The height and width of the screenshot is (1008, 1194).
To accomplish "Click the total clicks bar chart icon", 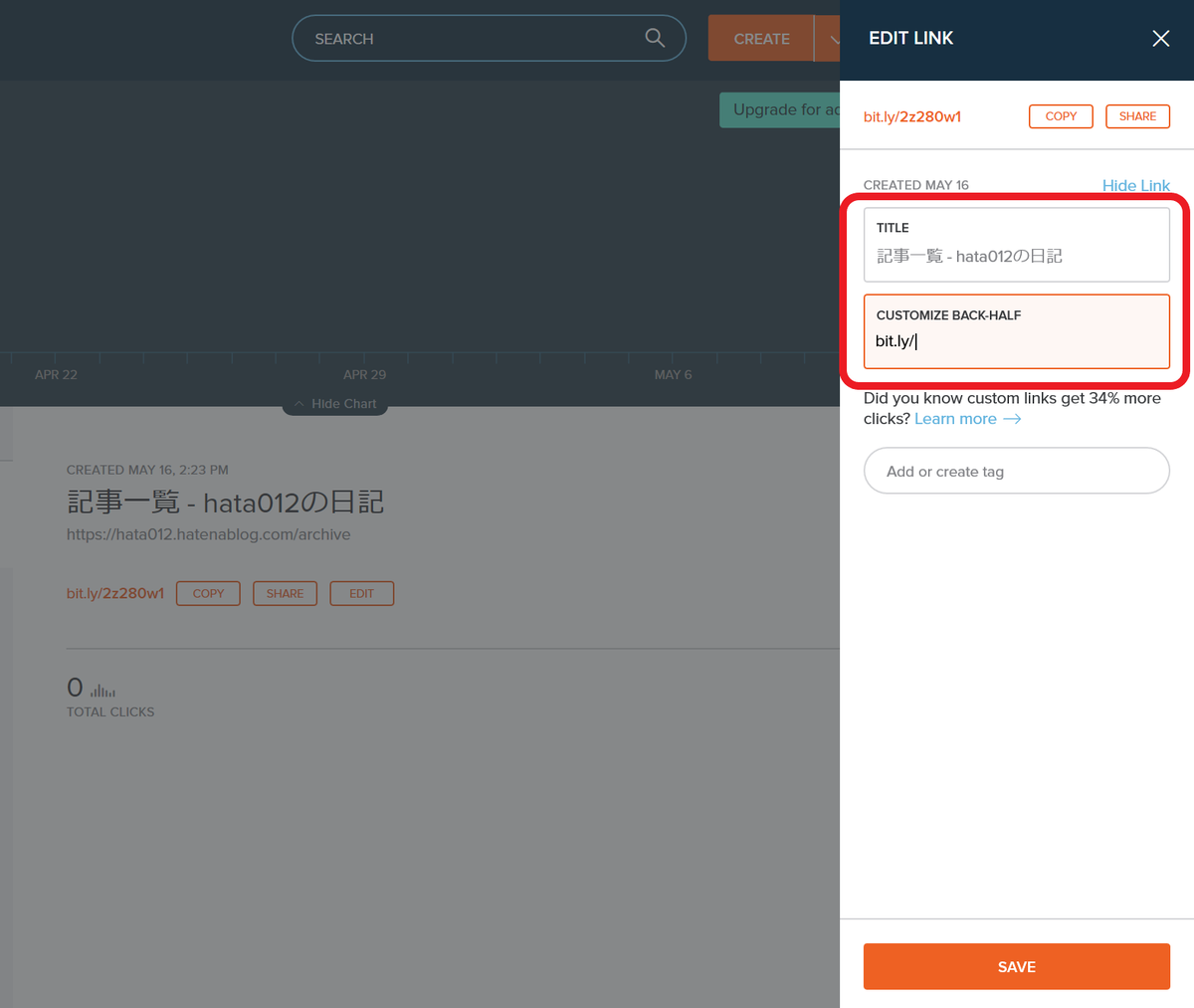I will point(102,690).
